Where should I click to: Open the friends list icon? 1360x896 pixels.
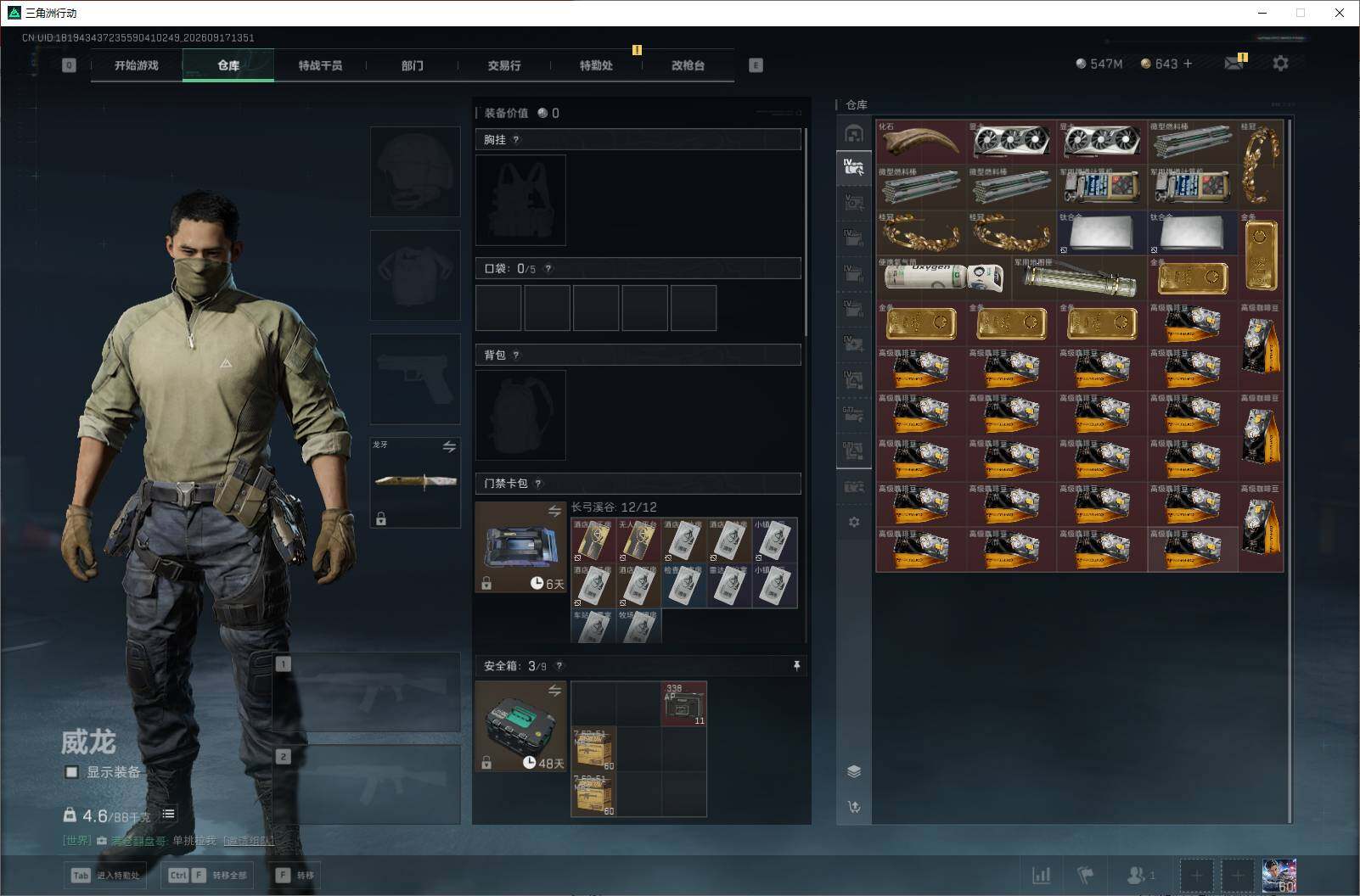pos(1140,875)
